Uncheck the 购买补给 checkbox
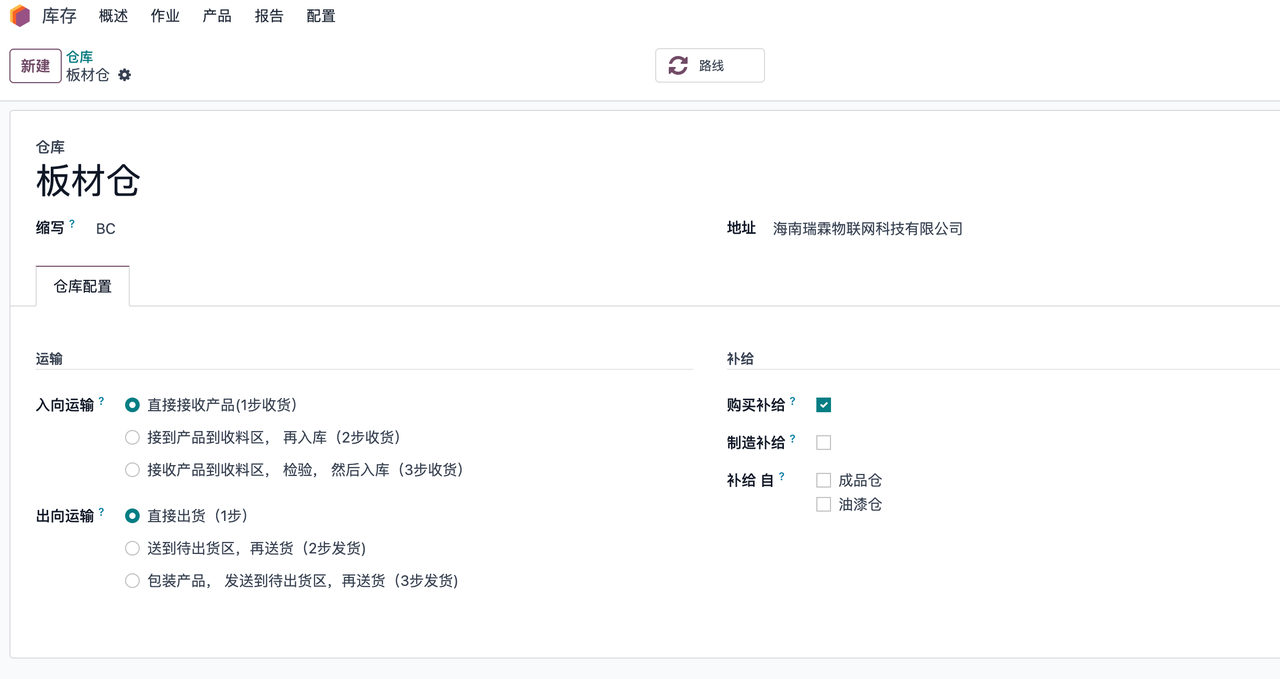Screen dimensions: 1280x679 pos(824,405)
